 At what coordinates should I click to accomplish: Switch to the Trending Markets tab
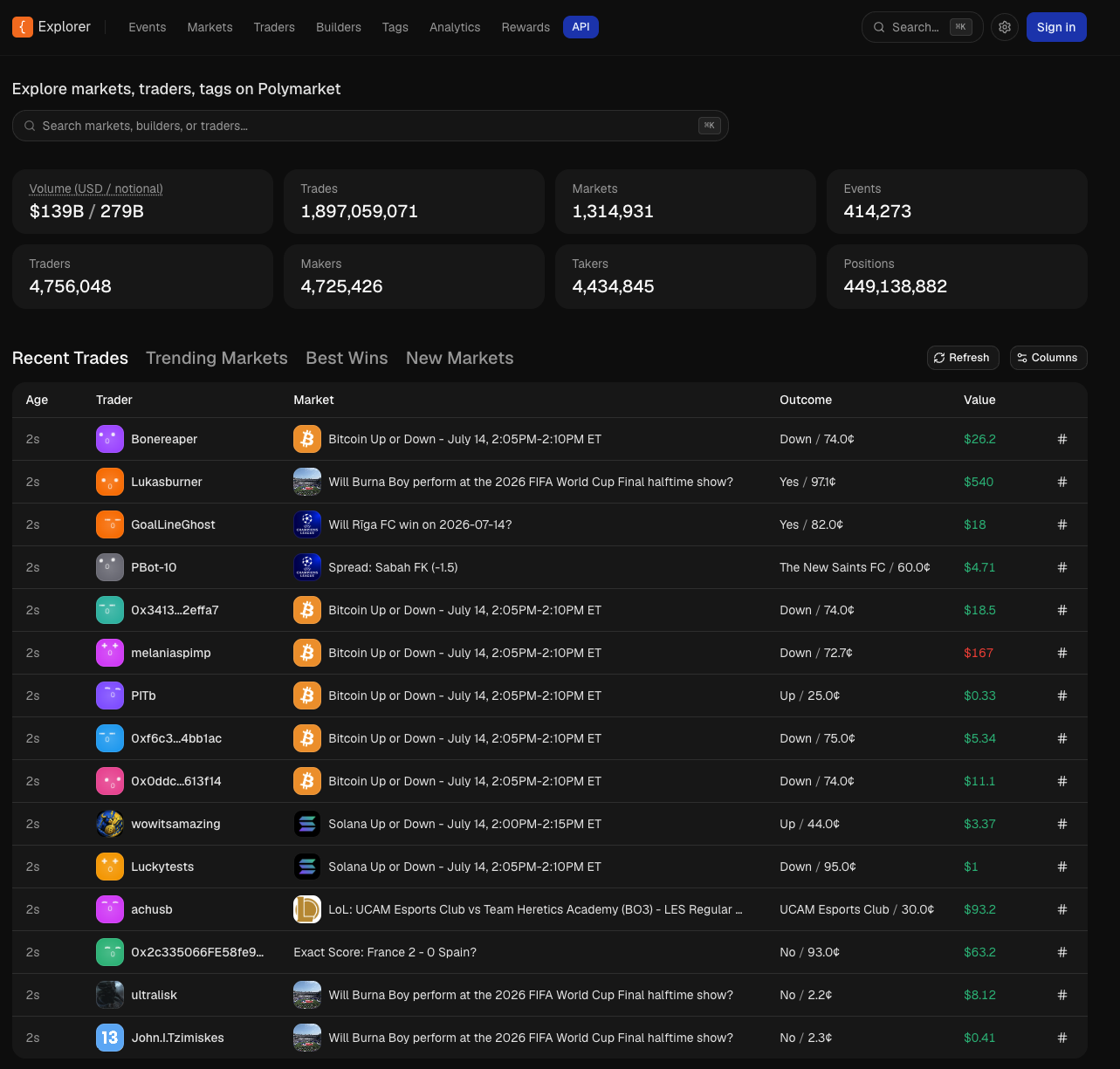(216, 358)
